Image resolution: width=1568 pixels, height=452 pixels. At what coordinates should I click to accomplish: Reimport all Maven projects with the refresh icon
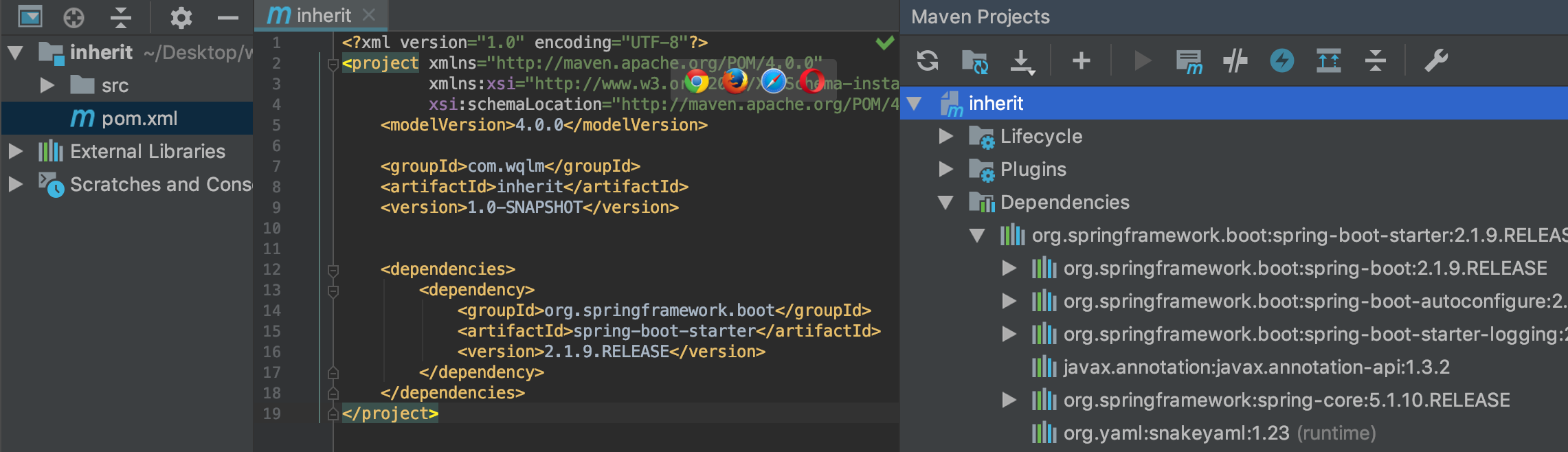[x=928, y=61]
